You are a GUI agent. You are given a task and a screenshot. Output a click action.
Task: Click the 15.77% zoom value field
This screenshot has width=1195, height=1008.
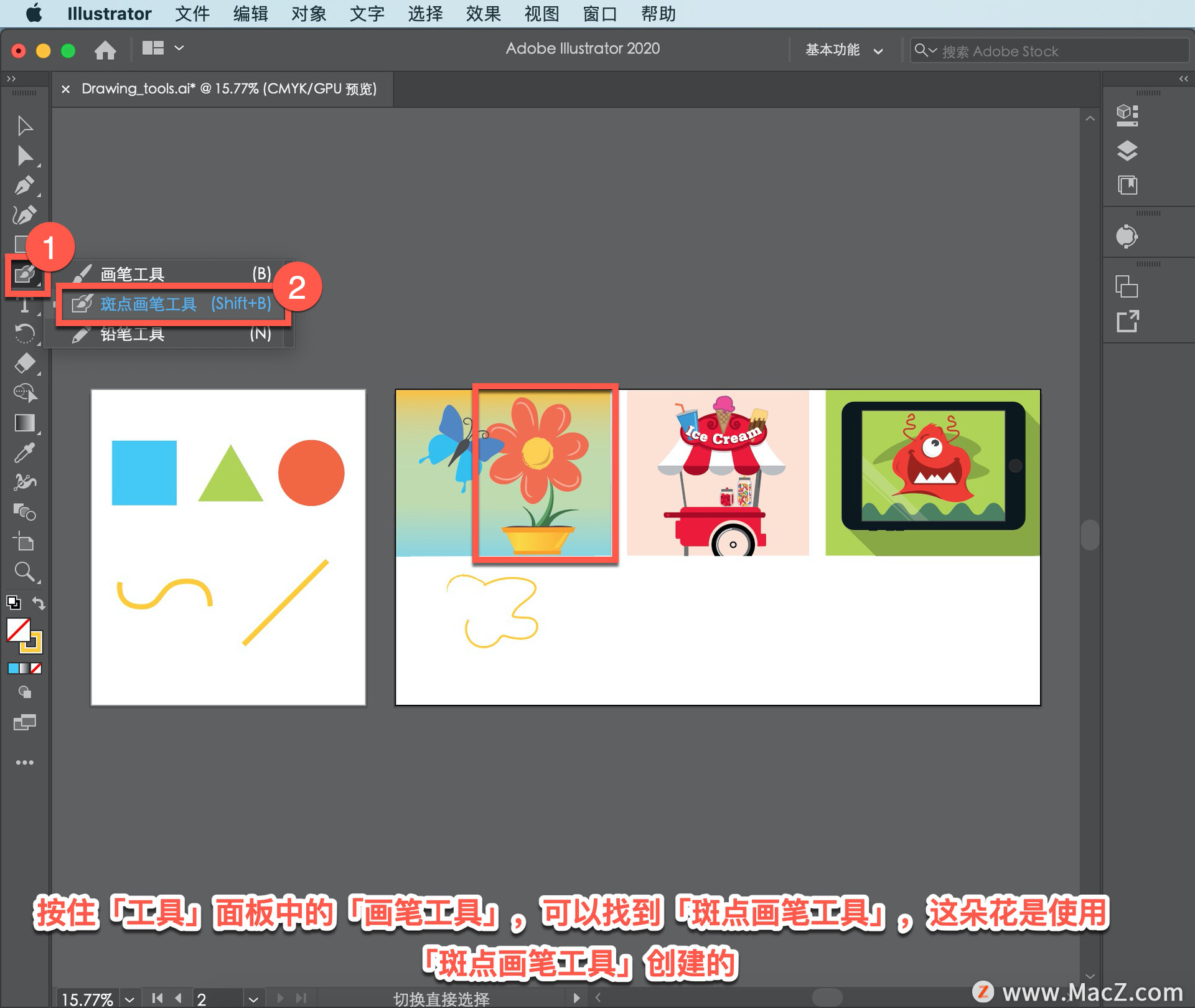coord(87,999)
